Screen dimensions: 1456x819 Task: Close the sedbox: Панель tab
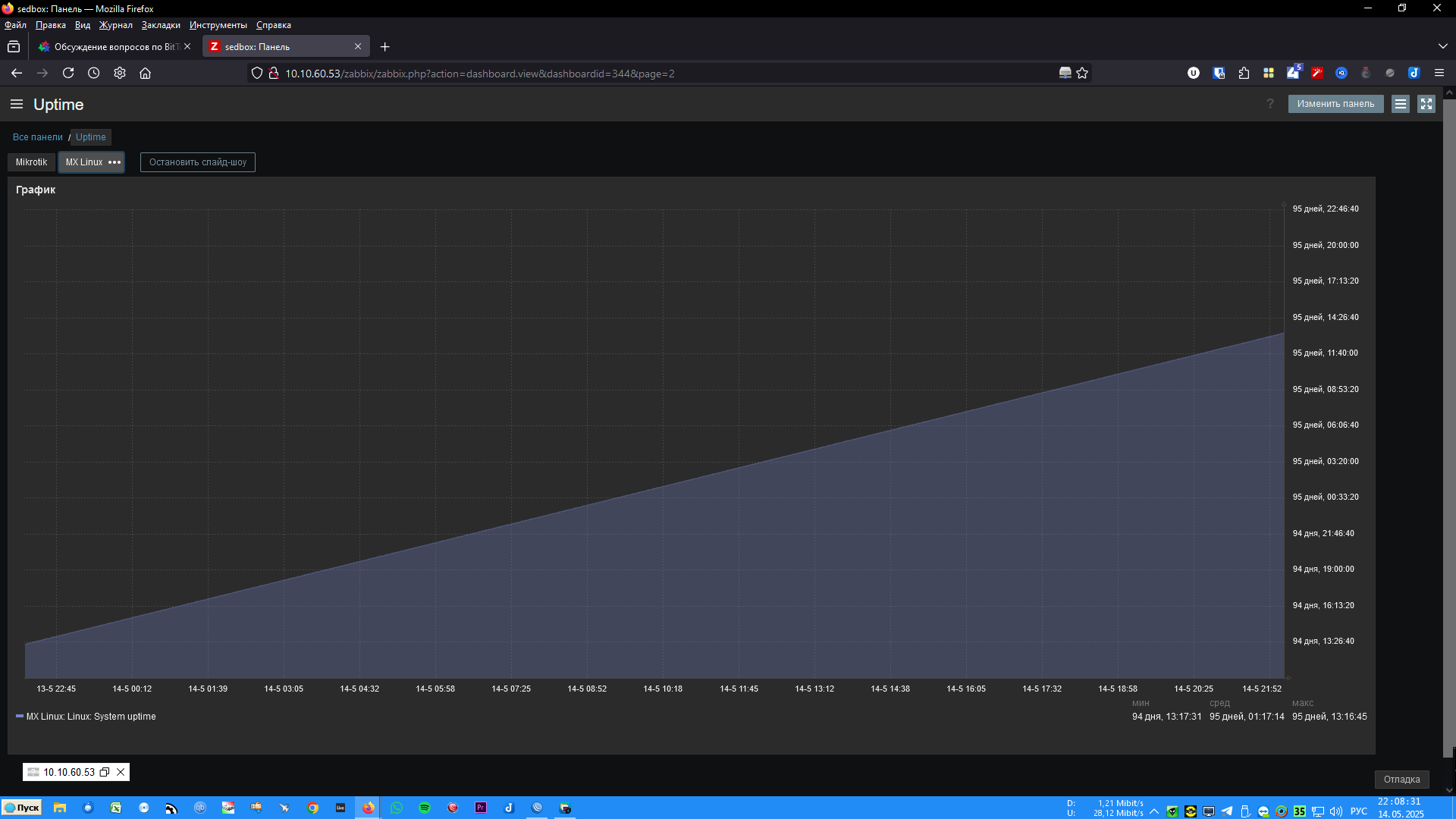[x=358, y=47]
